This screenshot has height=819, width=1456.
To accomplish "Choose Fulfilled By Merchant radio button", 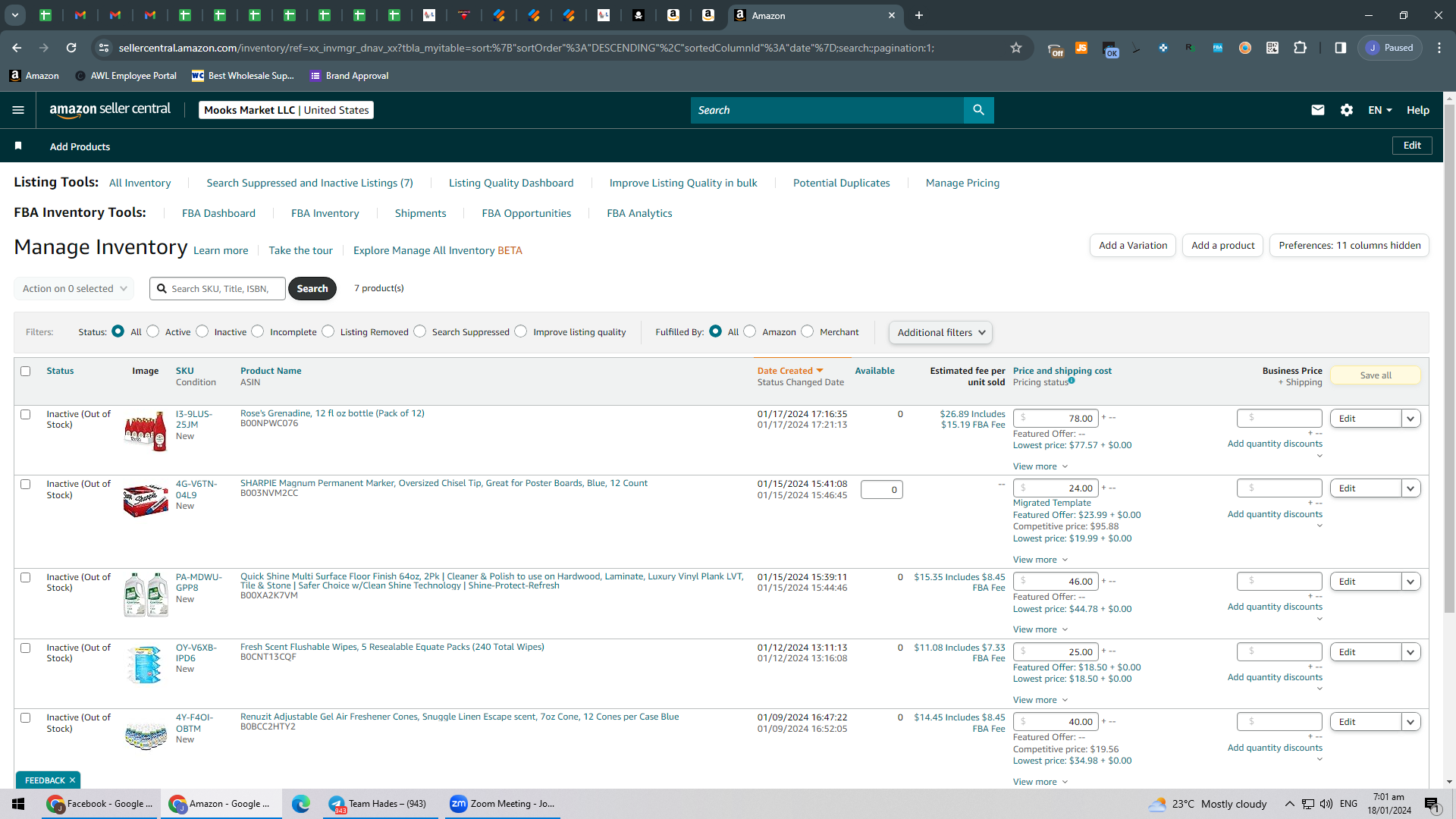I will click(808, 331).
